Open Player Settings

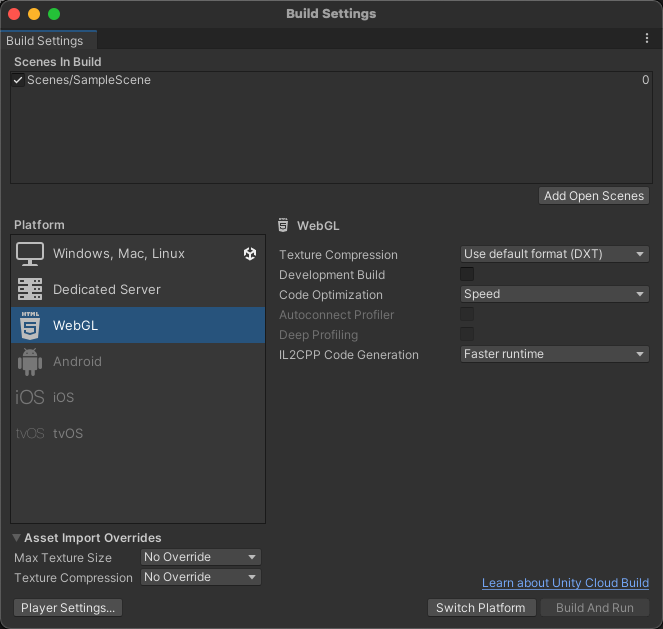[68, 608]
